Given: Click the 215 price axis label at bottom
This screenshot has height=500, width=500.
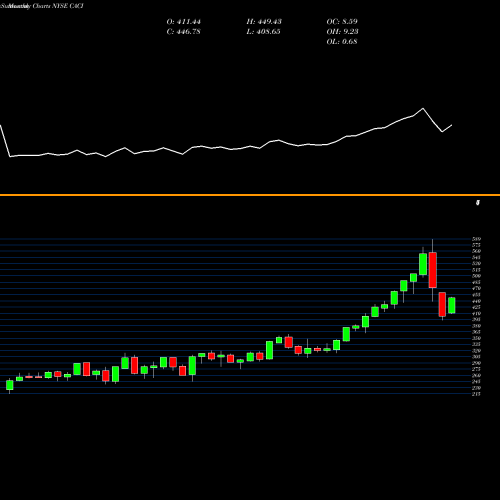Looking at the screenshot, I should (x=476, y=394).
